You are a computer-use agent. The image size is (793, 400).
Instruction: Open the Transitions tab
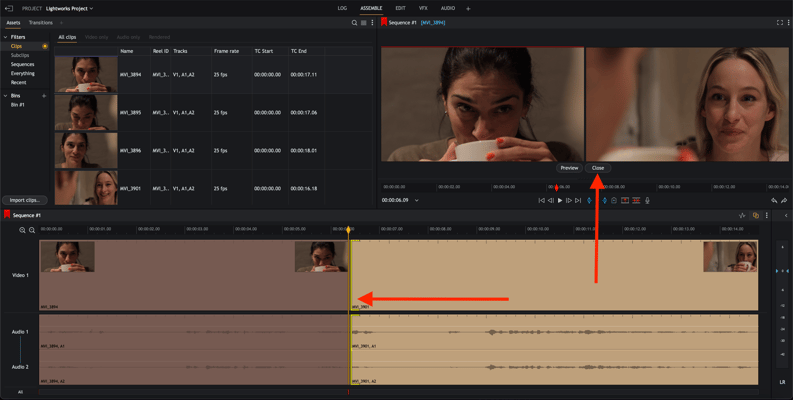coord(41,22)
